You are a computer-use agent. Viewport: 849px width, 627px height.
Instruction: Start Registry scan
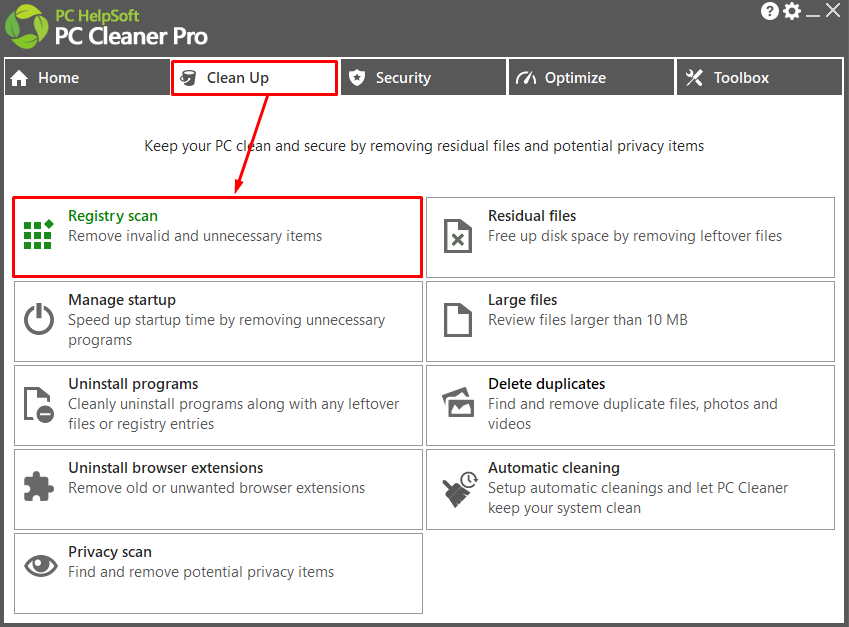218,237
